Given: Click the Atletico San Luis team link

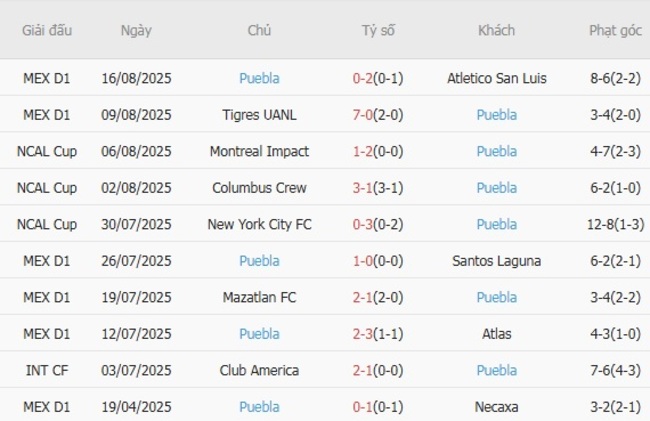Looking at the screenshot, I should click(x=496, y=78).
